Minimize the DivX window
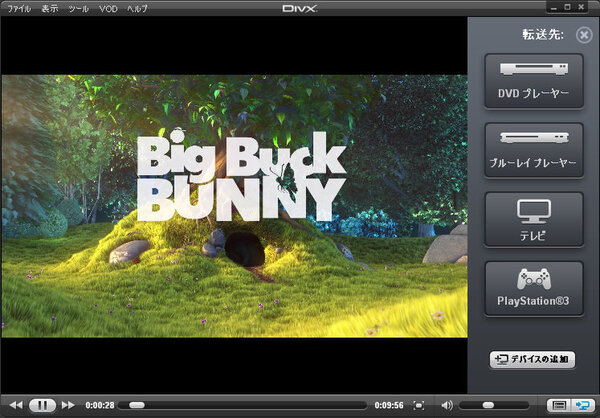Viewport: 600px width, 418px height. point(554,7)
